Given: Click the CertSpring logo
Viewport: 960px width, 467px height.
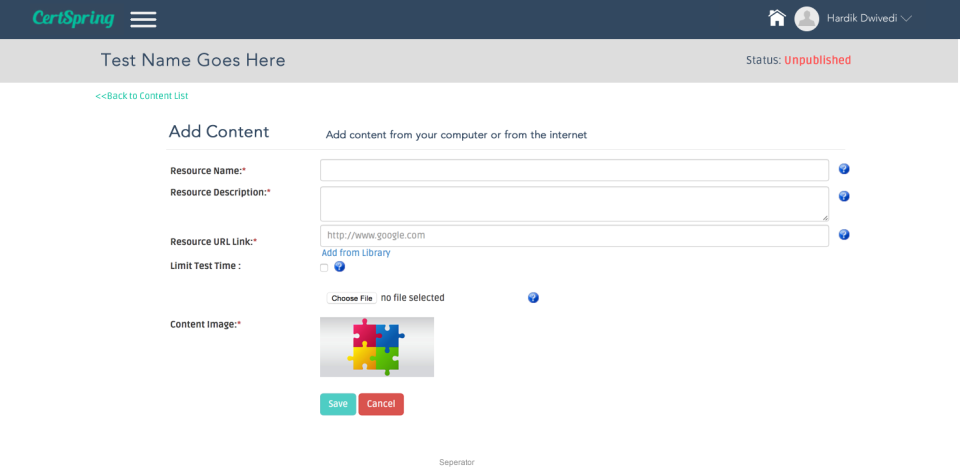Looking at the screenshot, I should pyautogui.click(x=73, y=19).
